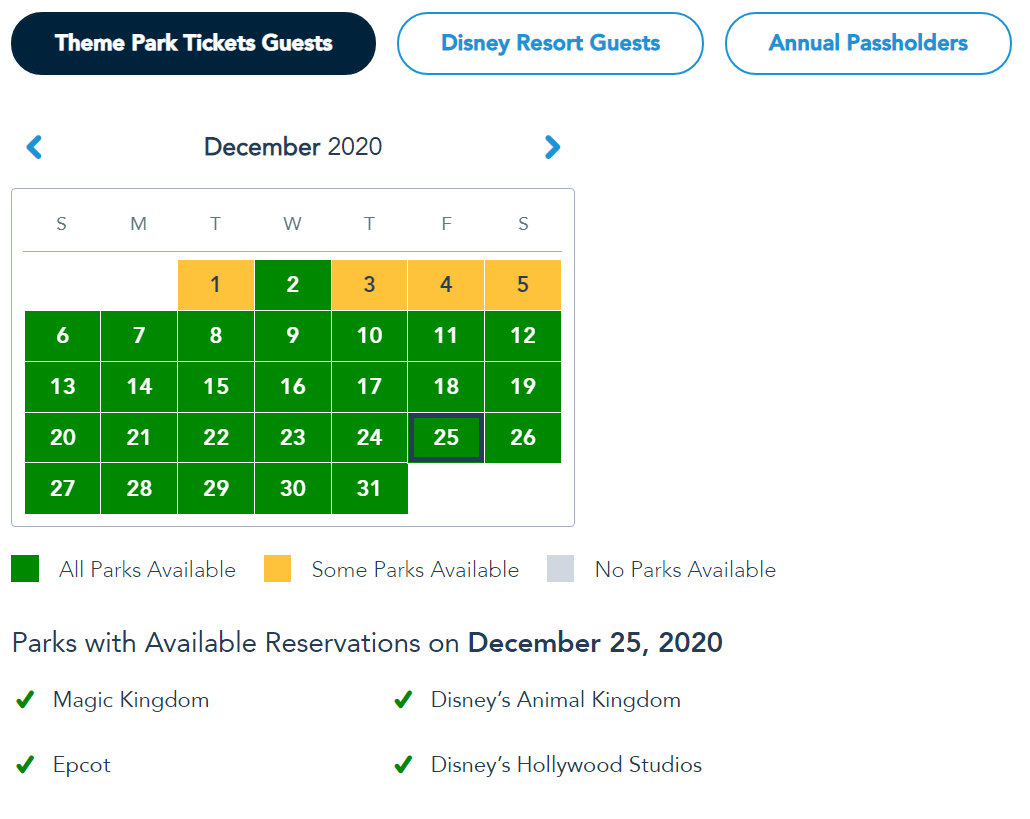Click checkmark next to Disney's Animal Kingdom

click(403, 700)
